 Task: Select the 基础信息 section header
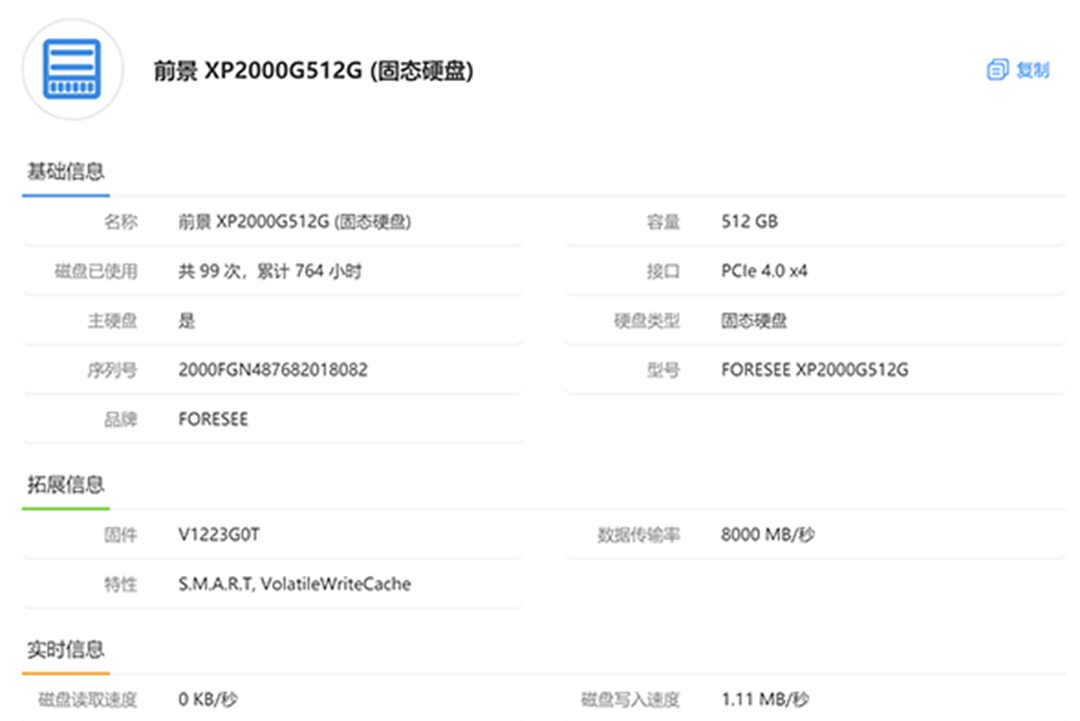tap(65, 172)
